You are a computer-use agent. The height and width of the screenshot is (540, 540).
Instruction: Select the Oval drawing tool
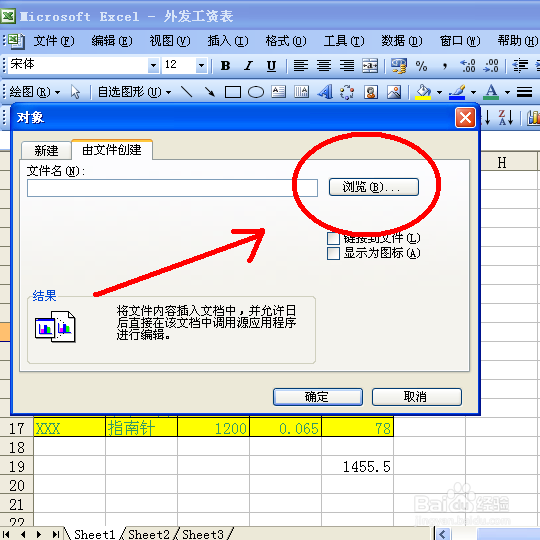pyautogui.click(x=256, y=92)
